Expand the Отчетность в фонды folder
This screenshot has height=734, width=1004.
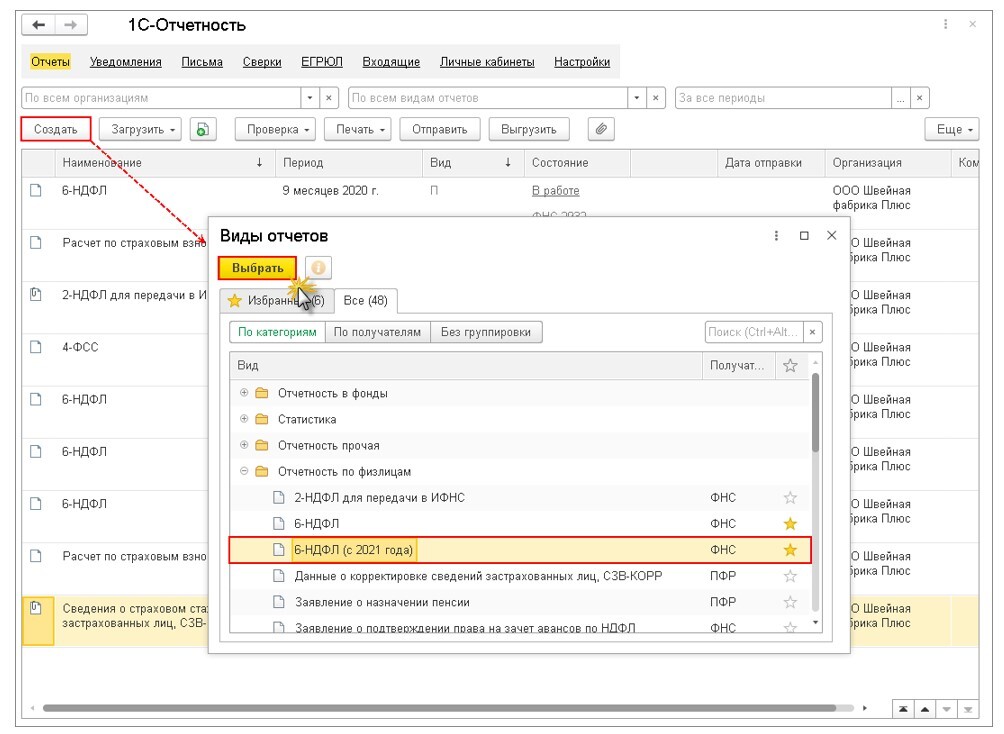(x=244, y=393)
